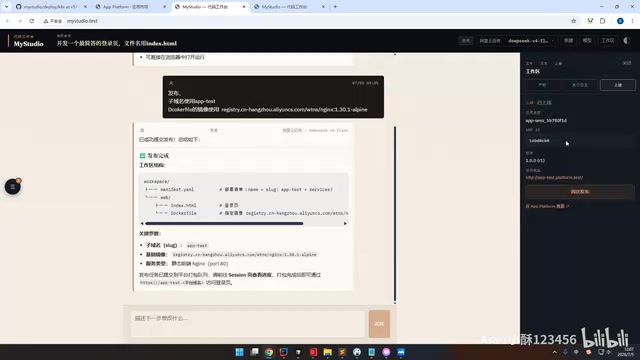Open File Explorer from the taskbar

pyautogui.click(x=327, y=352)
